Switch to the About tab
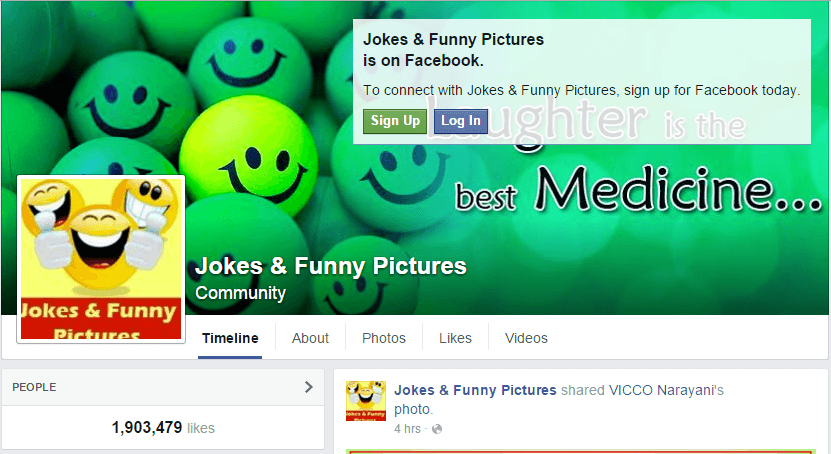Screen dimensions: 831x454 click(310, 338)
